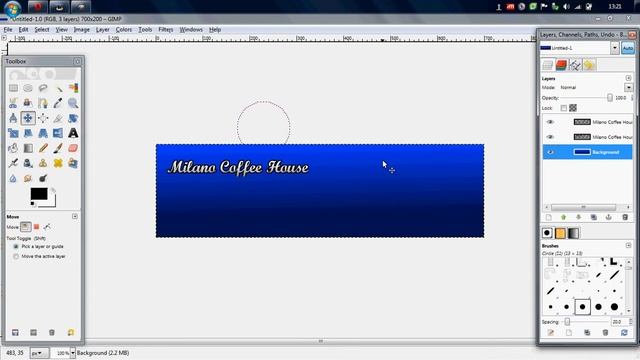Open layer Mode Normal dropdown
The image size is (640, 360).
tap(629, 87)
